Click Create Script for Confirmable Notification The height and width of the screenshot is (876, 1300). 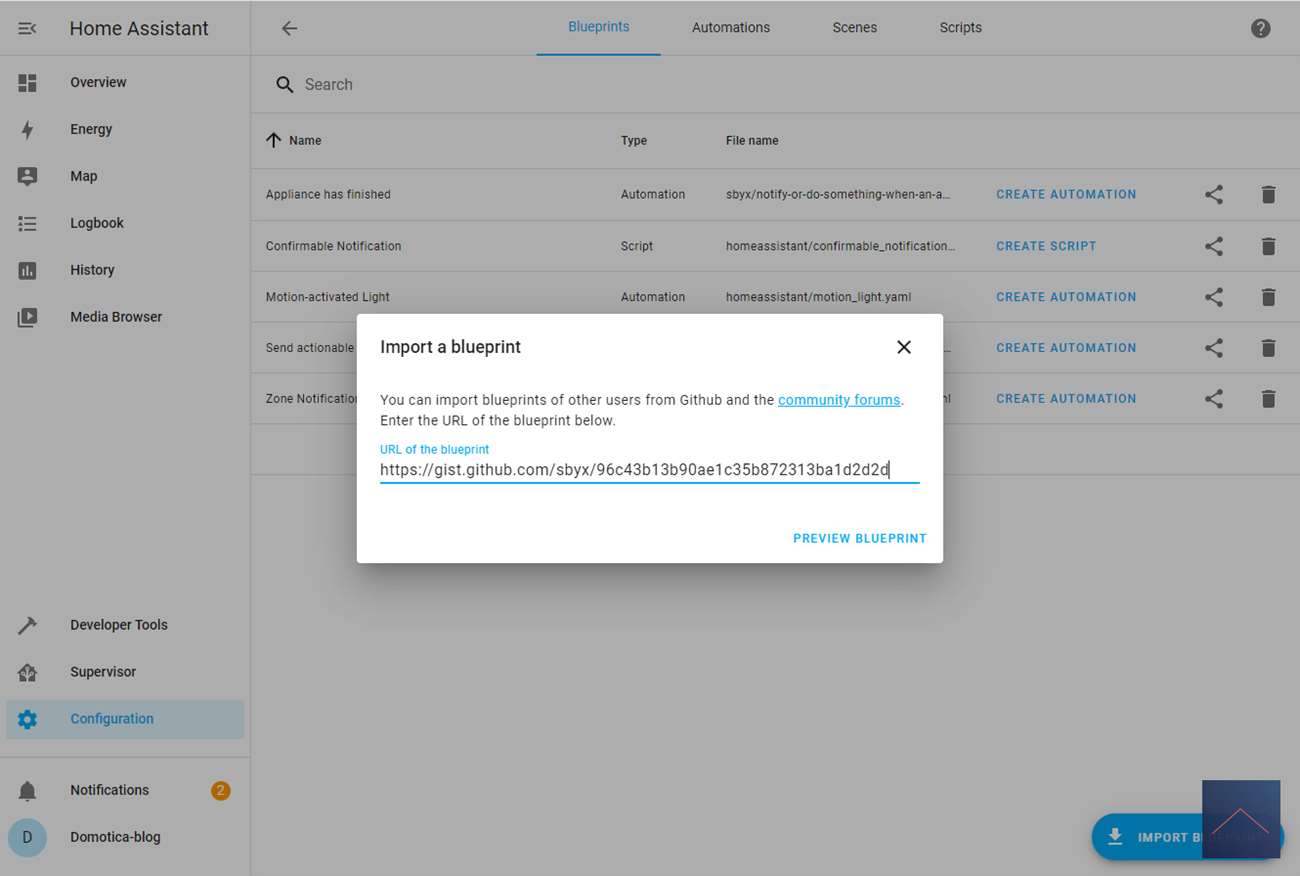(1045, 246)
